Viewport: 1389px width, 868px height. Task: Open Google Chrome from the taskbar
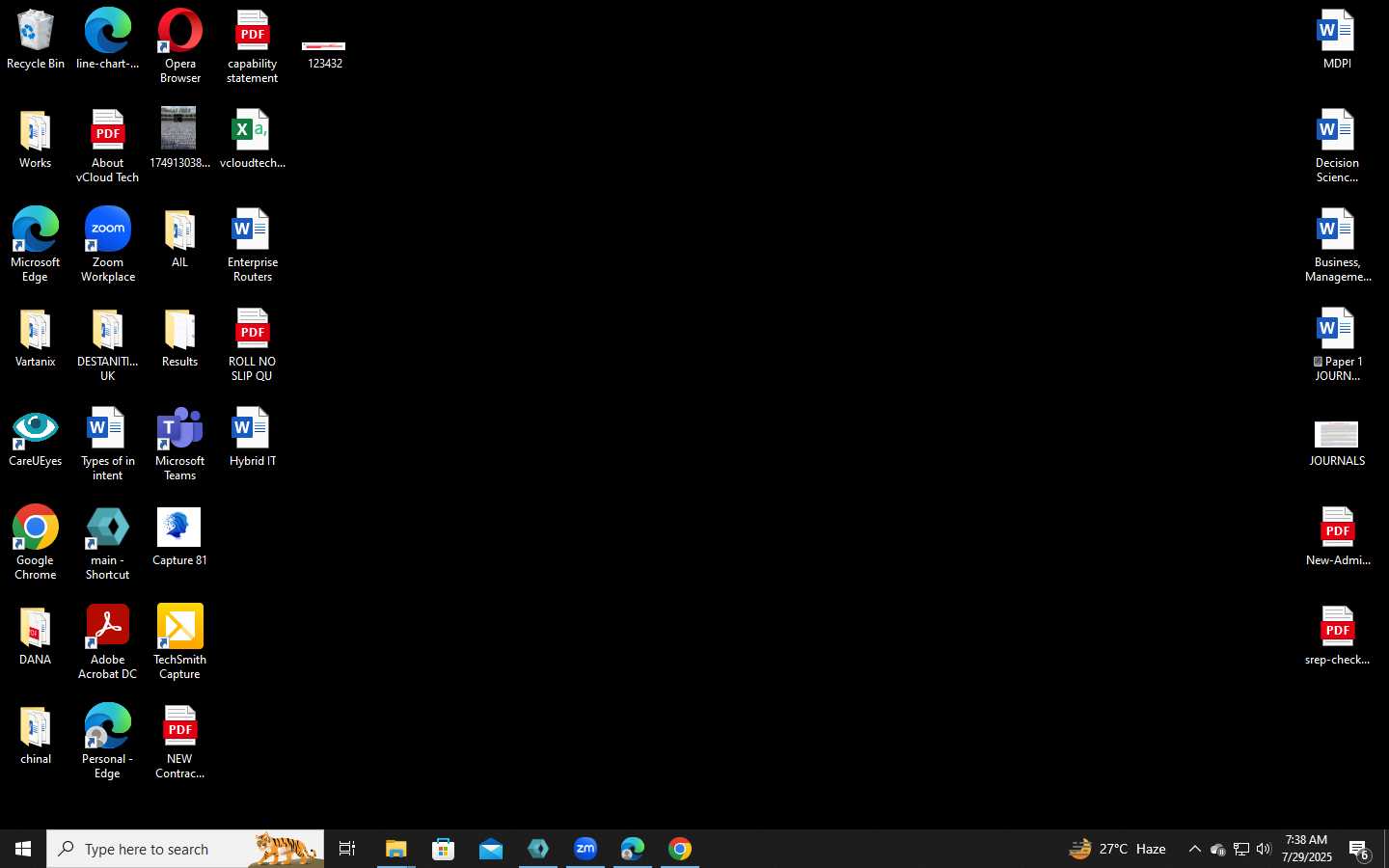click(x=680, y=849)
